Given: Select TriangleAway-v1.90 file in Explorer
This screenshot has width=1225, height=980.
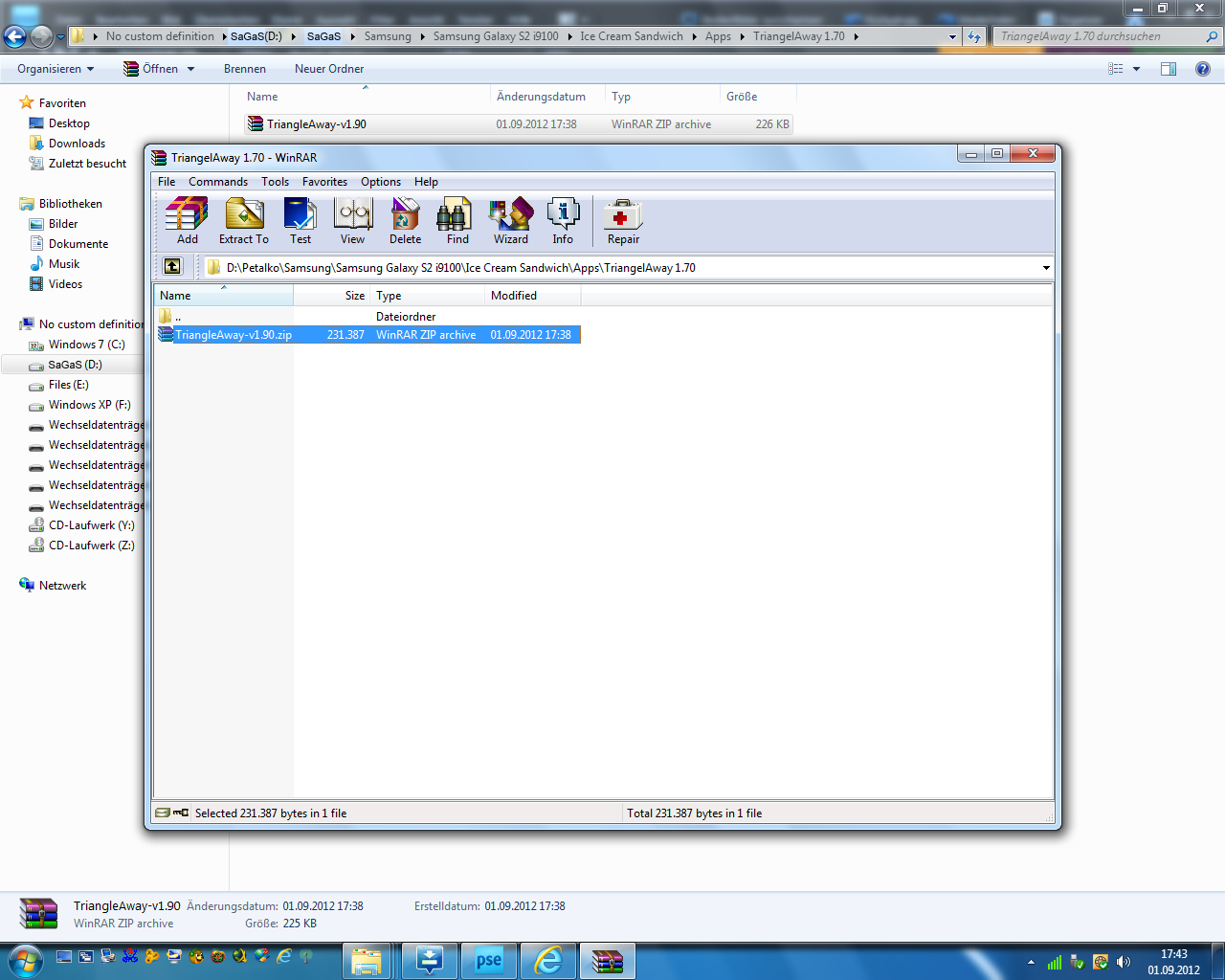Looking at the screenshot, I should coord(519,124).
